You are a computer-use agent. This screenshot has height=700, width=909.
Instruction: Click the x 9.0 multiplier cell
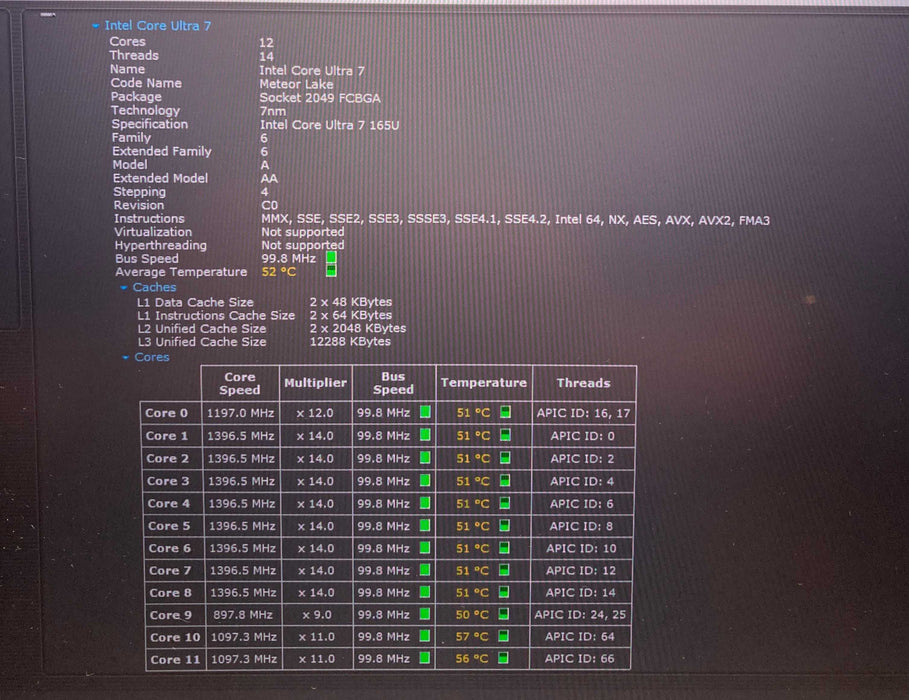tap(317, 615)
